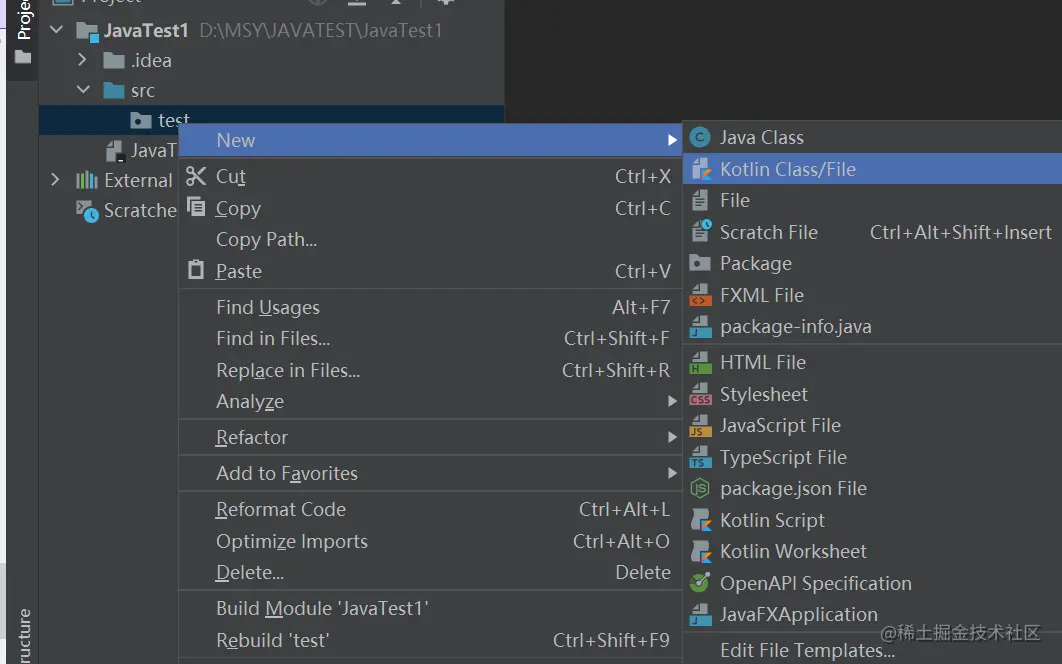Image resolution: width=1062 pixels, height=664 pixels.
Task: Open the Project tool window tab
Action: tap(24, 39)
